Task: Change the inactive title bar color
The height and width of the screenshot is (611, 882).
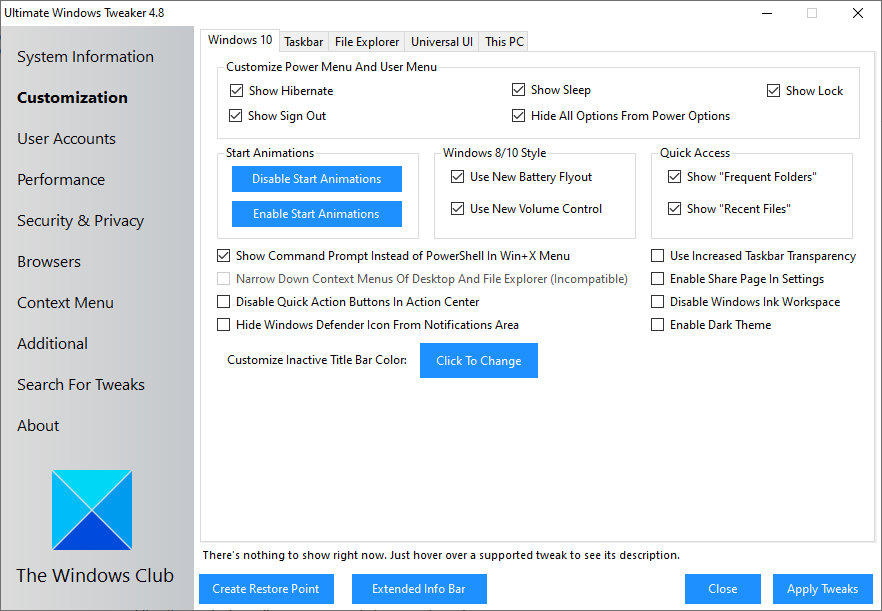Action: tap(478, 360)
